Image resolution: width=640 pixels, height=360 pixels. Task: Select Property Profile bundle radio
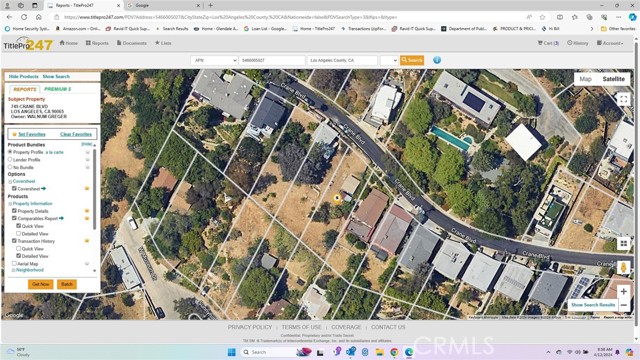[10, 152]
